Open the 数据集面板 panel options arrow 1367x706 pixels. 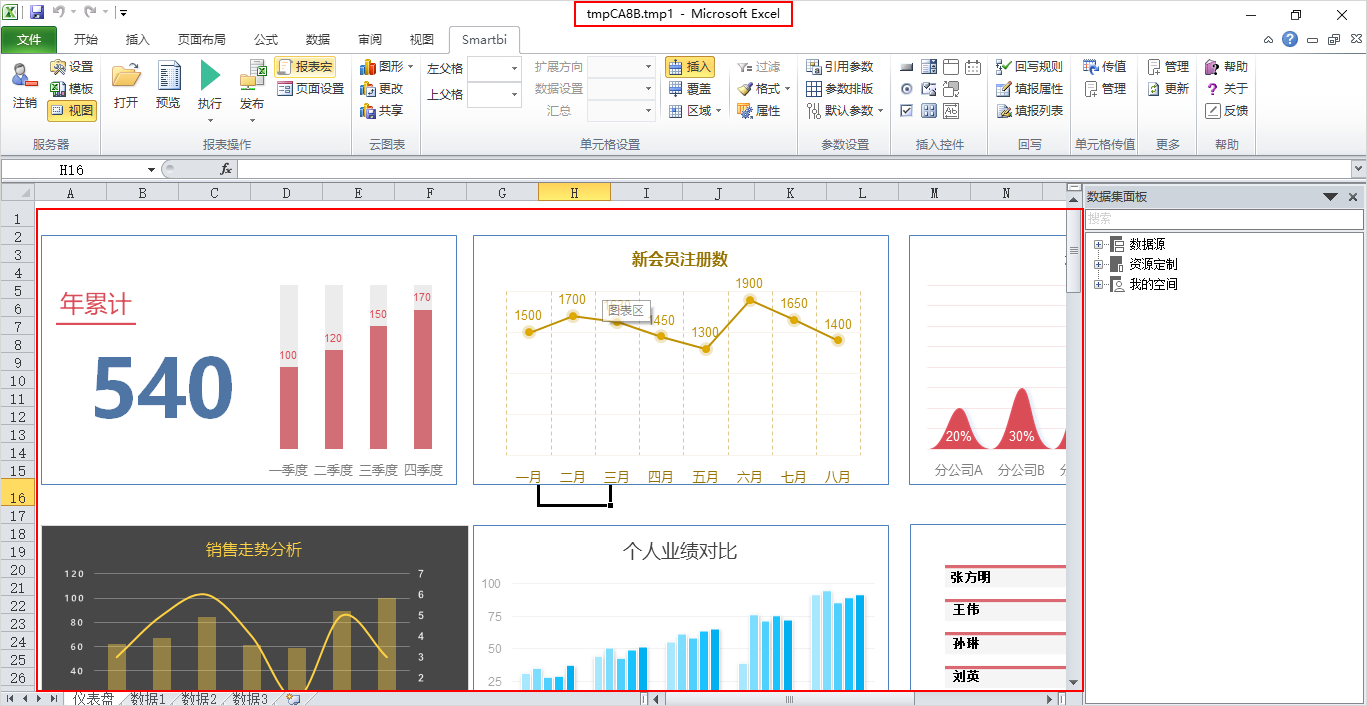pyautogui.click(x=1330, y=197)
